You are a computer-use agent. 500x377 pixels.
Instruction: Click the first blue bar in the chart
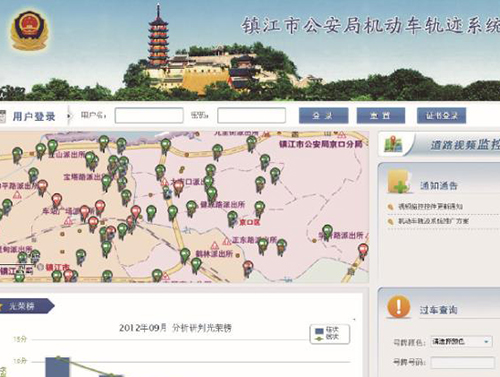[x=57, y=367]
